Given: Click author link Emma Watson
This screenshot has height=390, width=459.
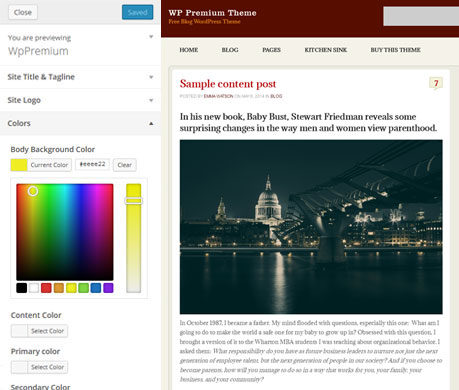Looking at the screenshot, I should [218, 96].
